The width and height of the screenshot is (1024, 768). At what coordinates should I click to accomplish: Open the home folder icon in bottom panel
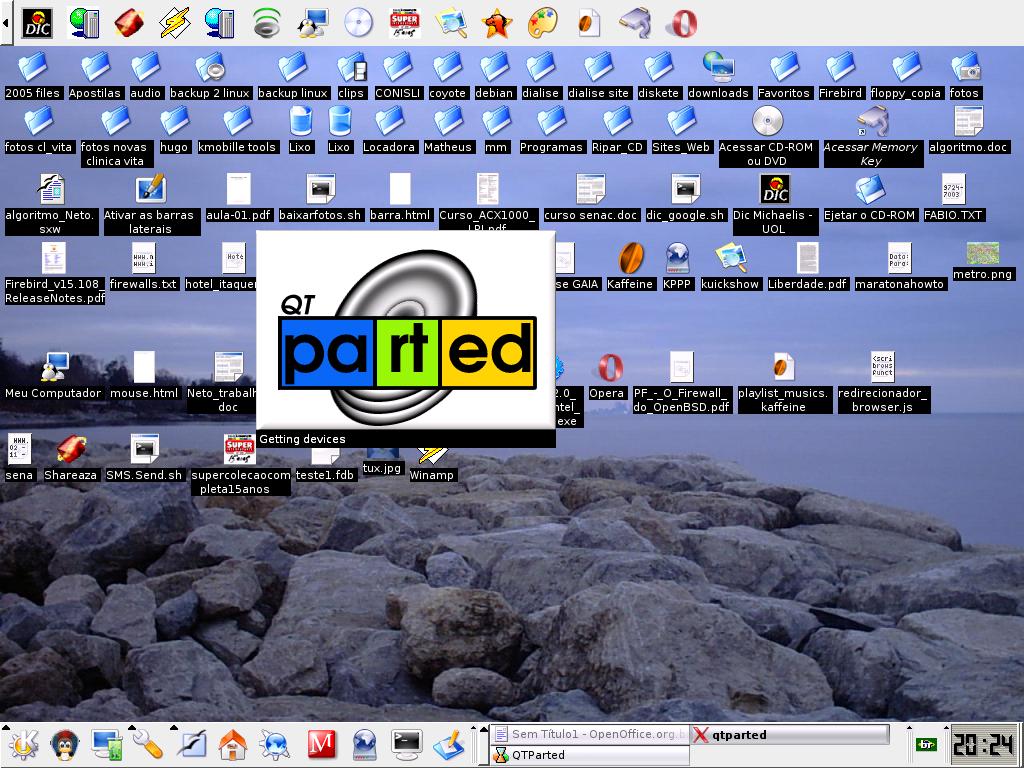click(x=232, y=745)
